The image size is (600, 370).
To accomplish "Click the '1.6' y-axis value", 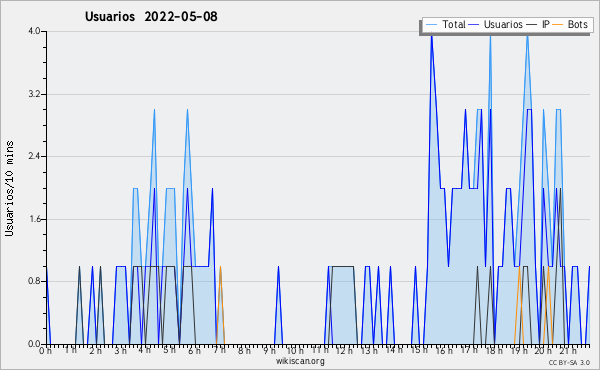I will (34, 219).
